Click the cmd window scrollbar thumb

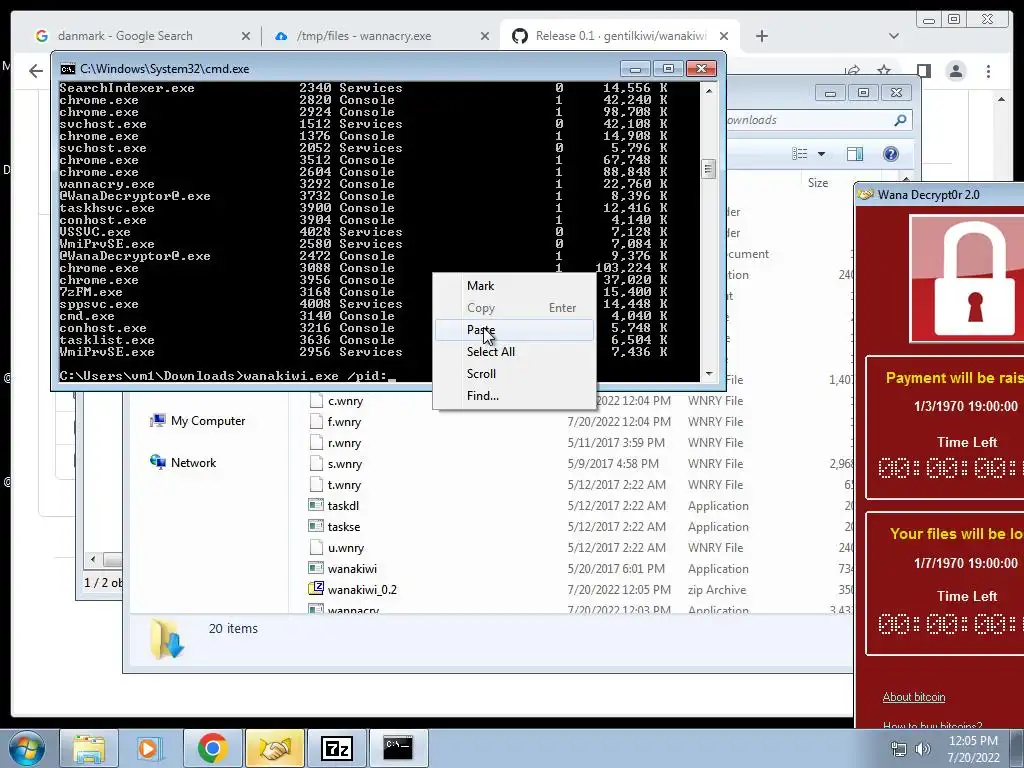(x=709, y=169)
